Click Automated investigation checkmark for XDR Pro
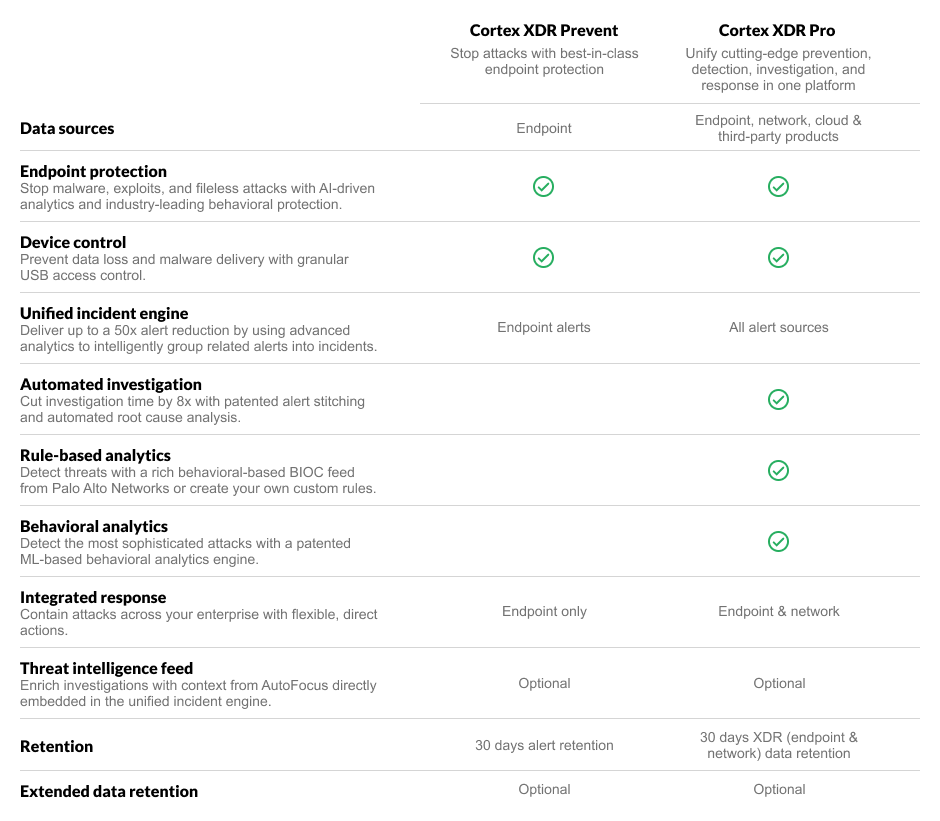Viewport: 940px width, 821px height. coord(778,400)
